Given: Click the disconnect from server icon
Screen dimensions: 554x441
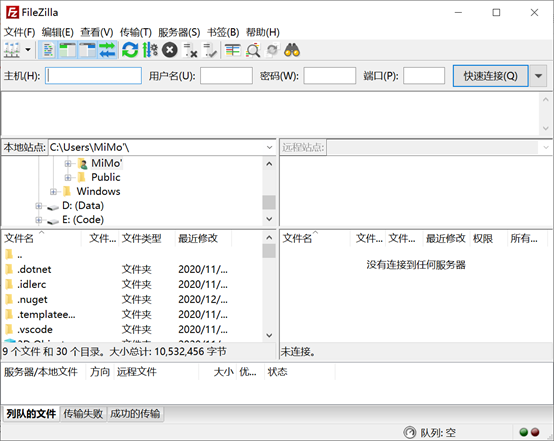Looking at the screenshot, I should (190, 50).
